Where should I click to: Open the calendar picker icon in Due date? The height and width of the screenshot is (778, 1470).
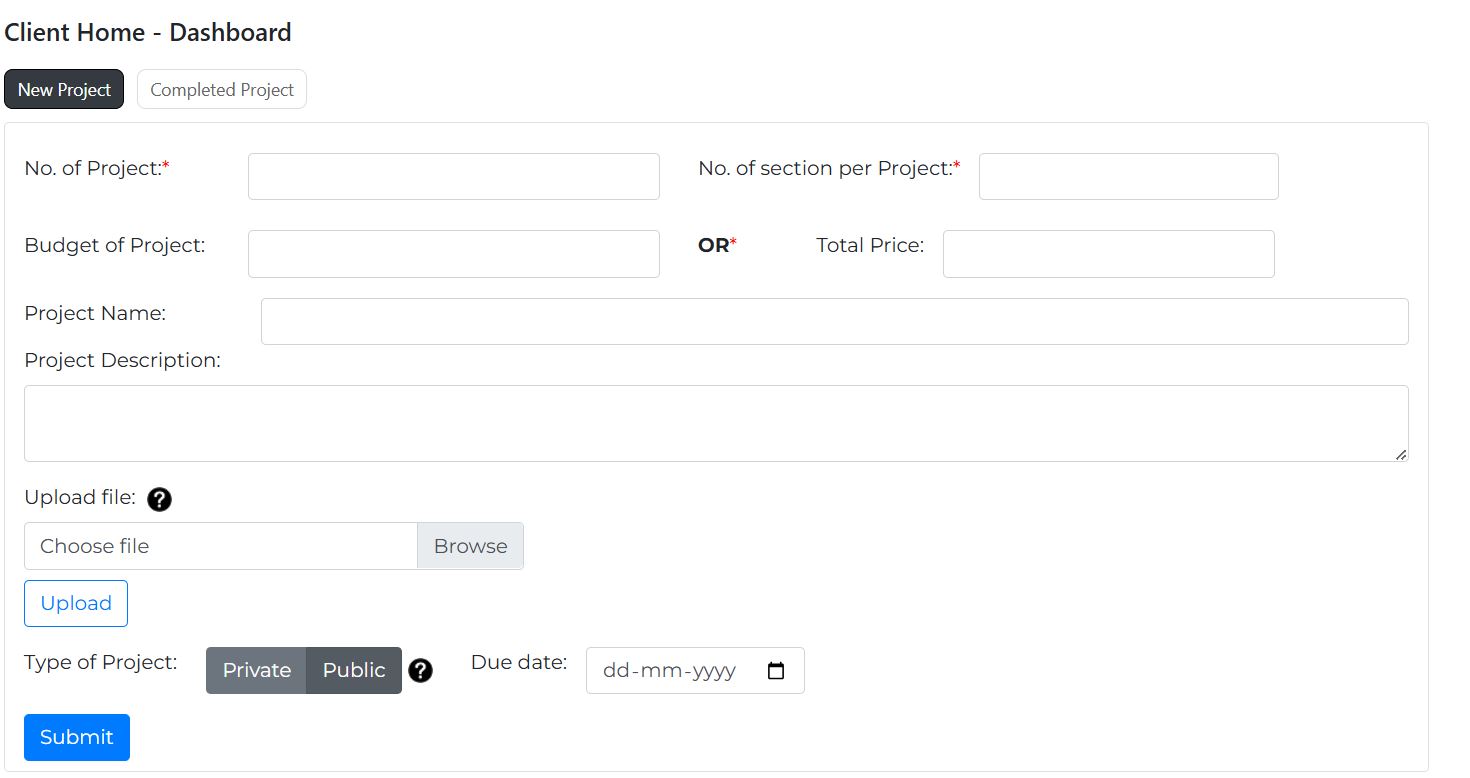point(776,671)
